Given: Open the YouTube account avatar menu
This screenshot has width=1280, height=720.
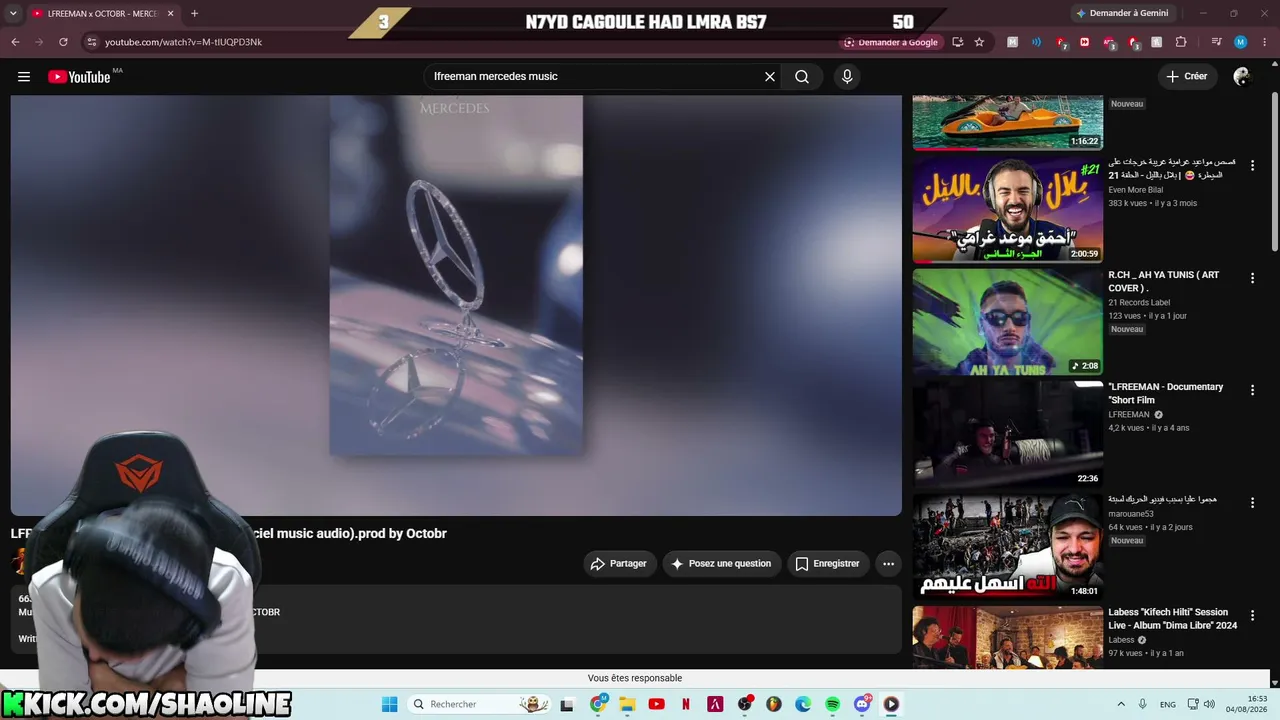Looking at the screenshot, I should coord(1242,77).
